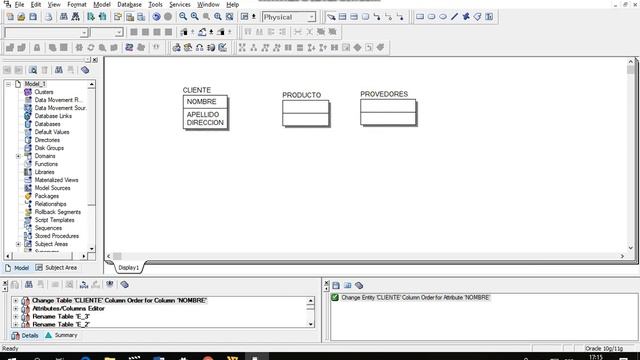Select the line drawing tool

(454, 17)
